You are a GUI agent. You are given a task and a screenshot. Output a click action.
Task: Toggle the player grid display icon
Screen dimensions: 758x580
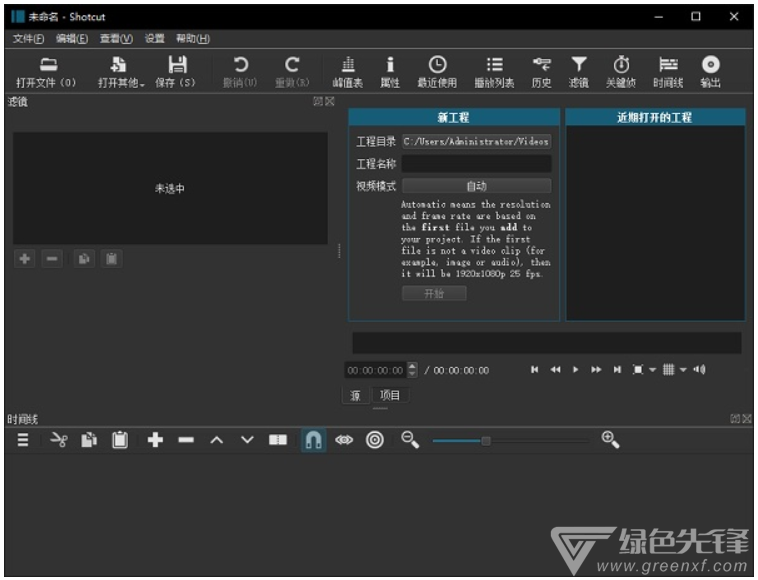point(669,370)
